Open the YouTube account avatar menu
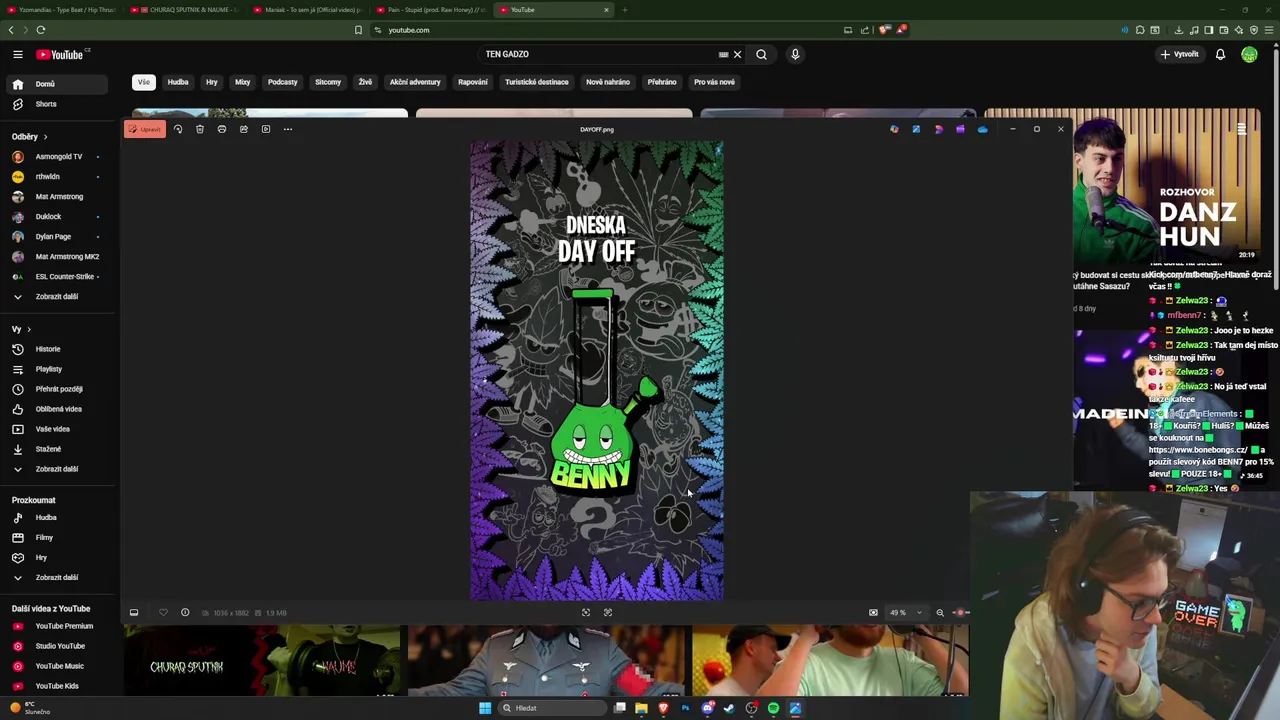Screen dimensions: 1280x720 point(1249,54)
